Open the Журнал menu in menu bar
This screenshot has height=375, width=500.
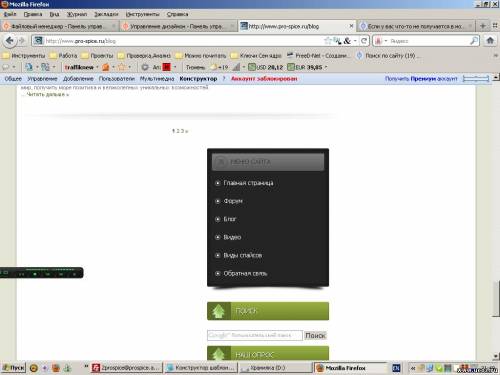77,14
